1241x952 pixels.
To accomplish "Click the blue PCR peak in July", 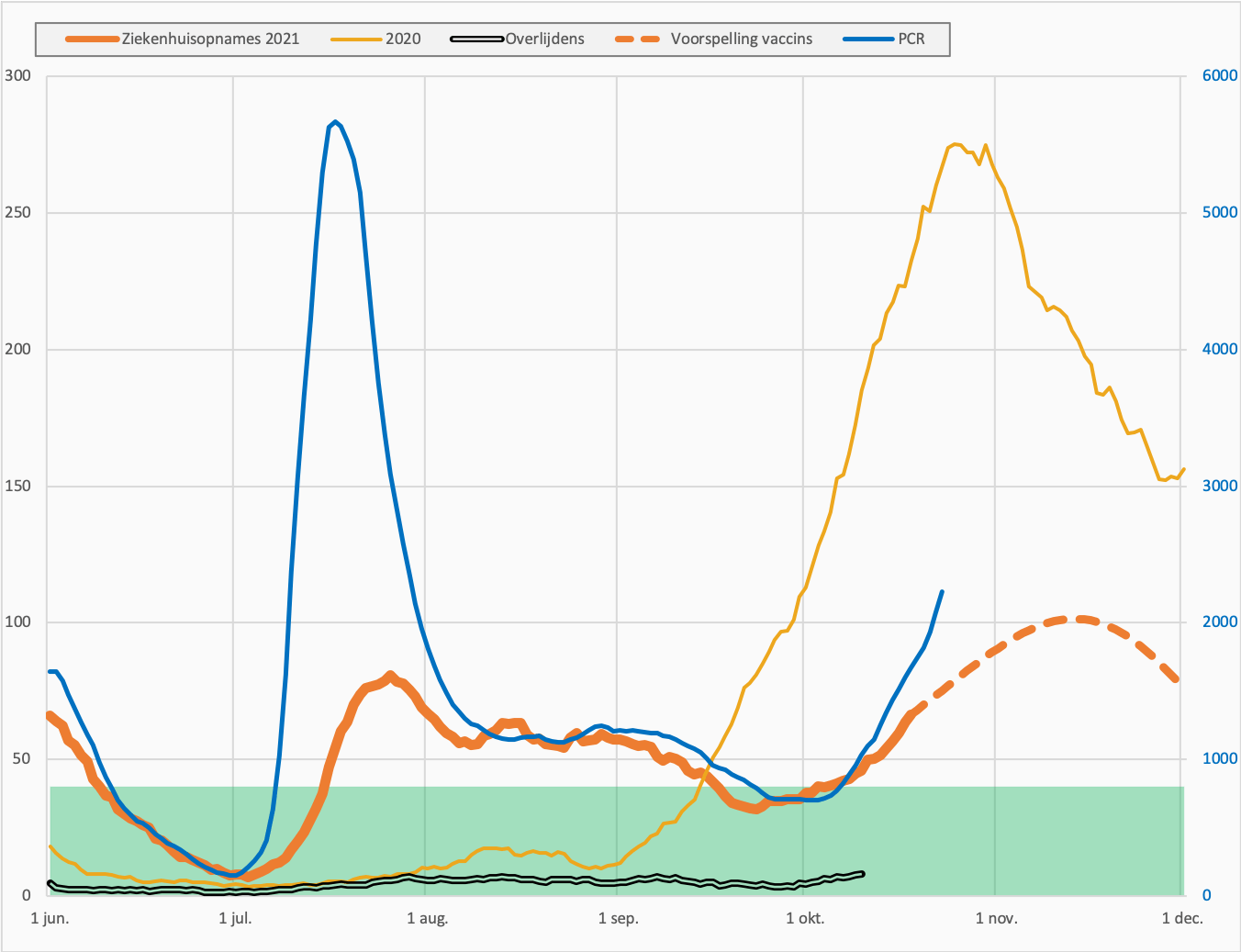I will click(335, 122).
